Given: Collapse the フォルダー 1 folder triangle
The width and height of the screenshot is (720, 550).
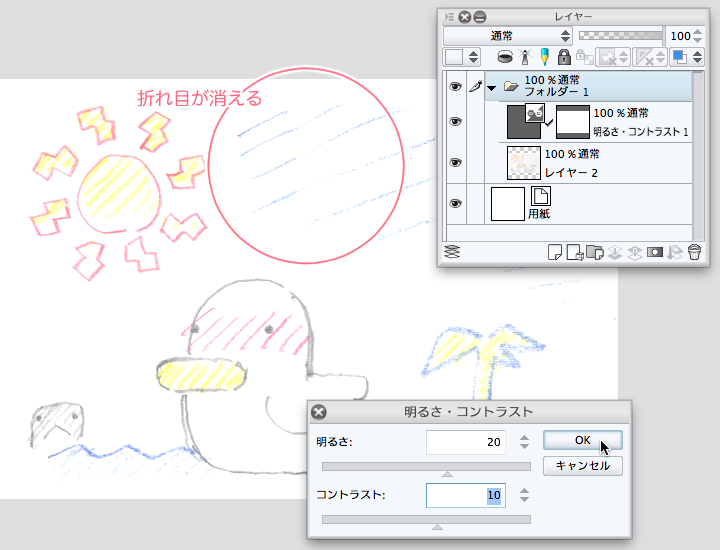Looking at the screenshot, I should click(491, 88).
